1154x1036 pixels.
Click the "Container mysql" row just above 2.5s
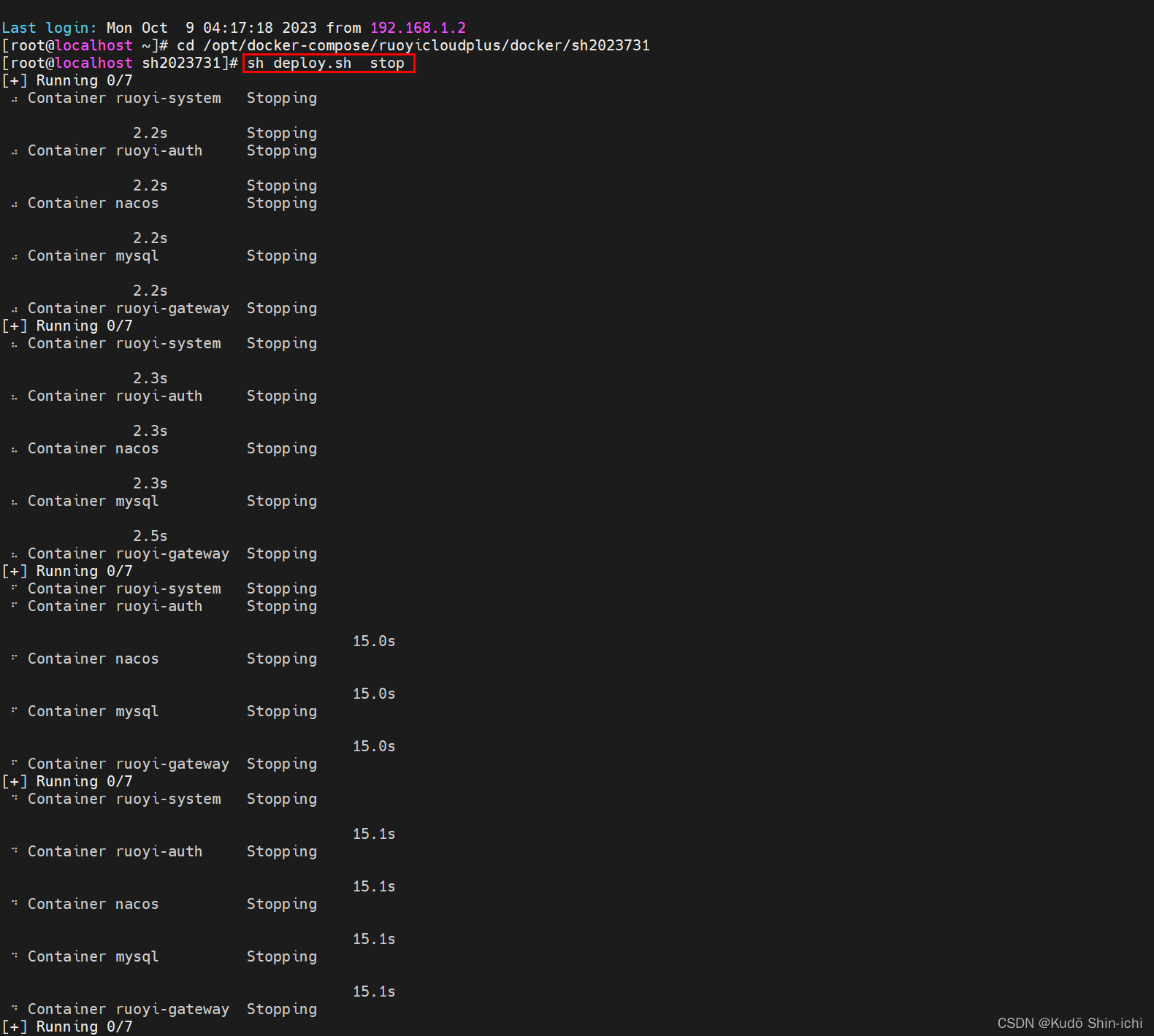click(x=164, y=501)
